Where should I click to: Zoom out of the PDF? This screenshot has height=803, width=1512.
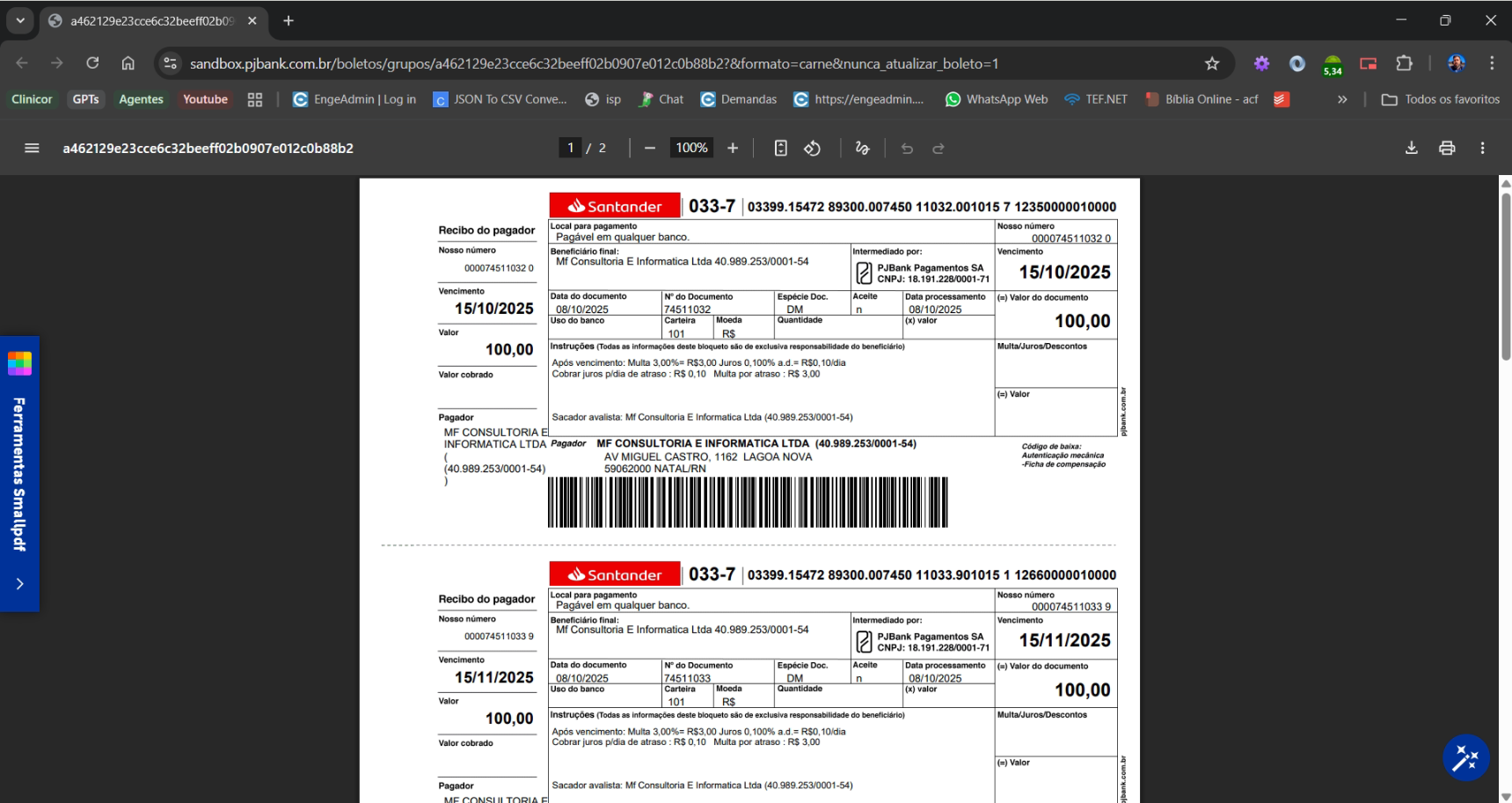650,148
